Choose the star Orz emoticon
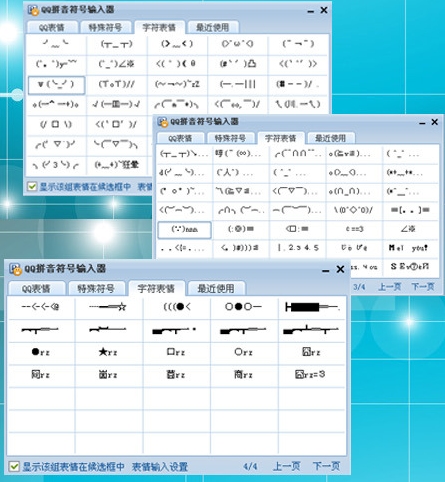 tap(108, 352)
